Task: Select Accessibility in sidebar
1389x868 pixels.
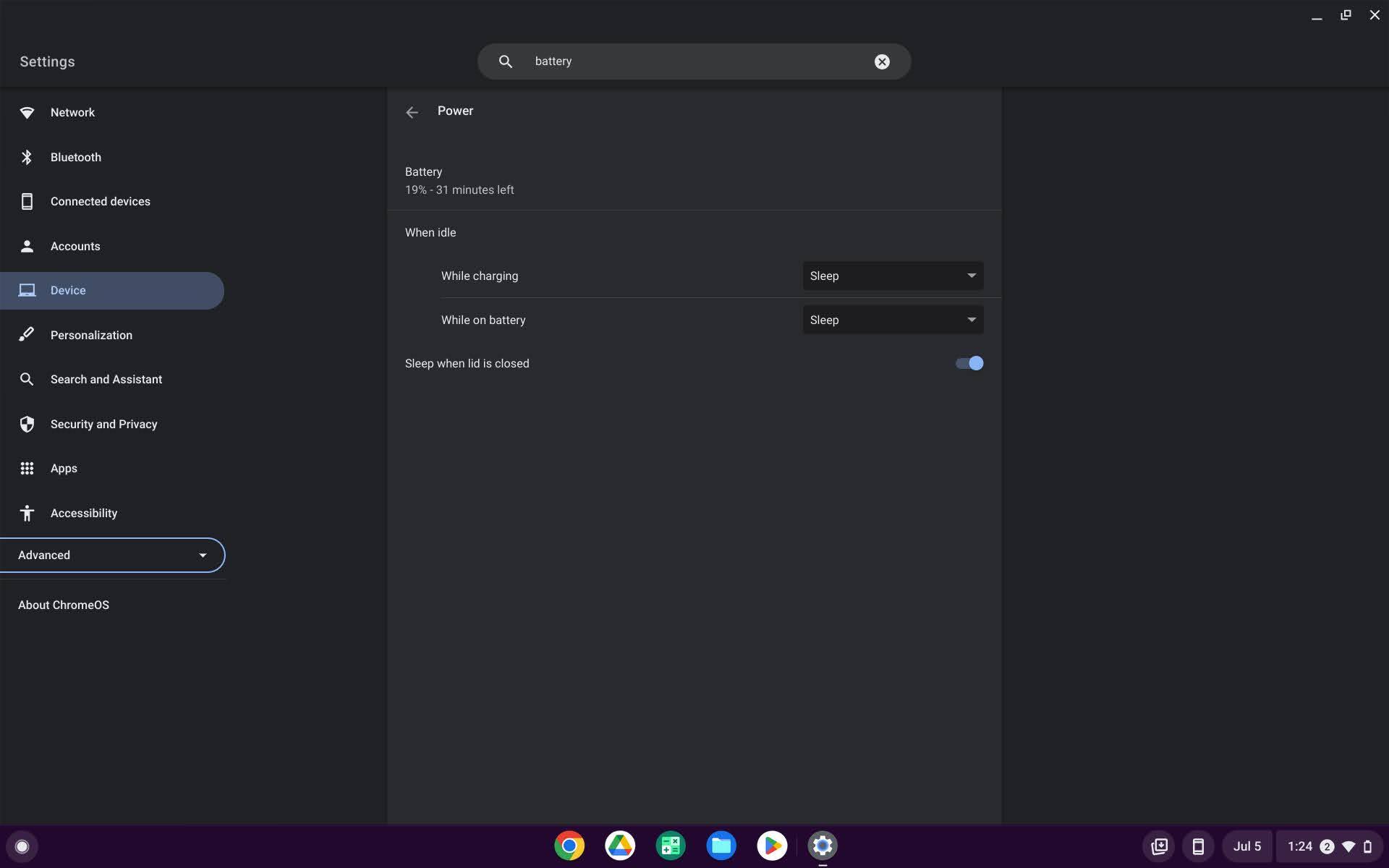Action: pyautogui.click(x=83, y=513)
